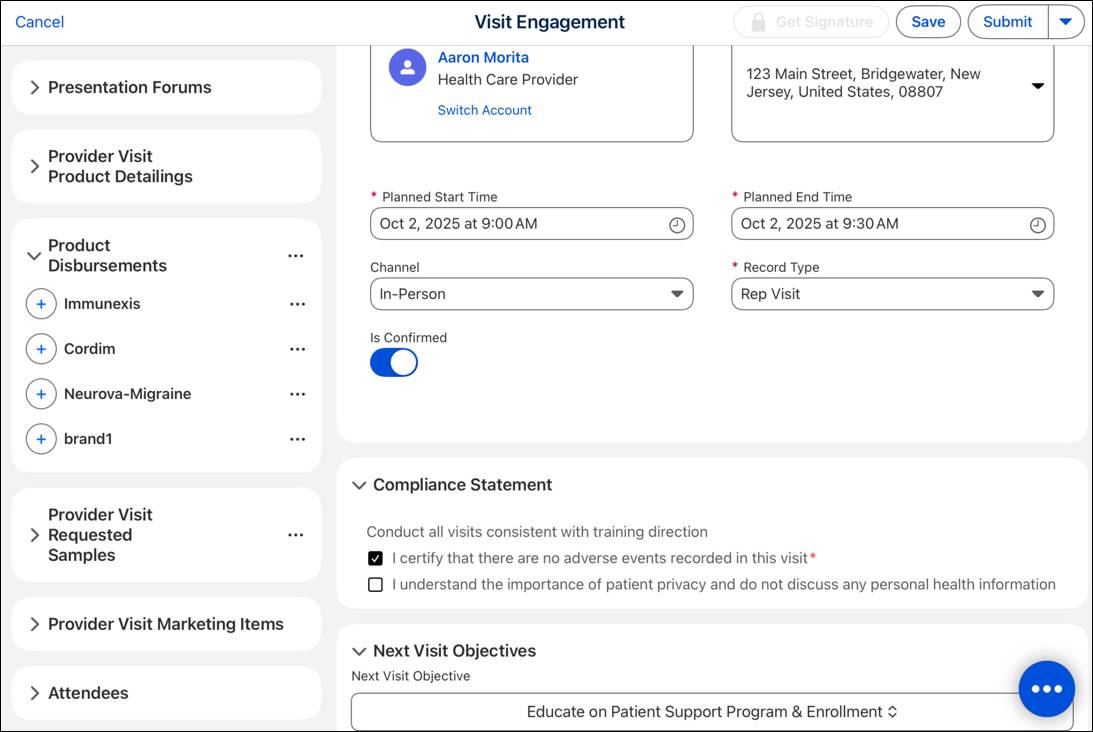Uncheck the no adverse events certification checkbox
The height and width of the screenshot is (732, 1093).
coord(376,558)
